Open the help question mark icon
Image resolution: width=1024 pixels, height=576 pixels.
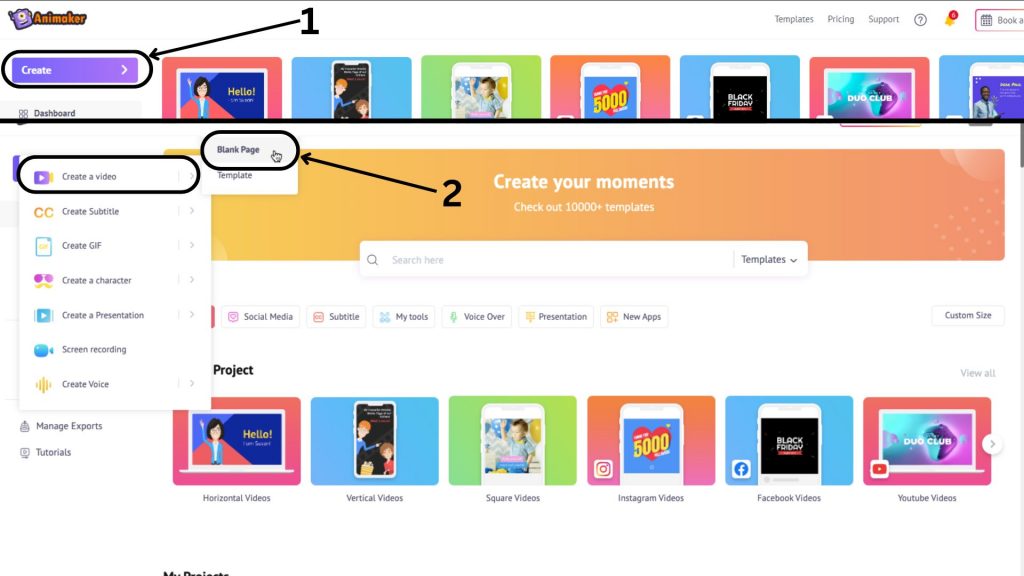click(x=920, y=20)
